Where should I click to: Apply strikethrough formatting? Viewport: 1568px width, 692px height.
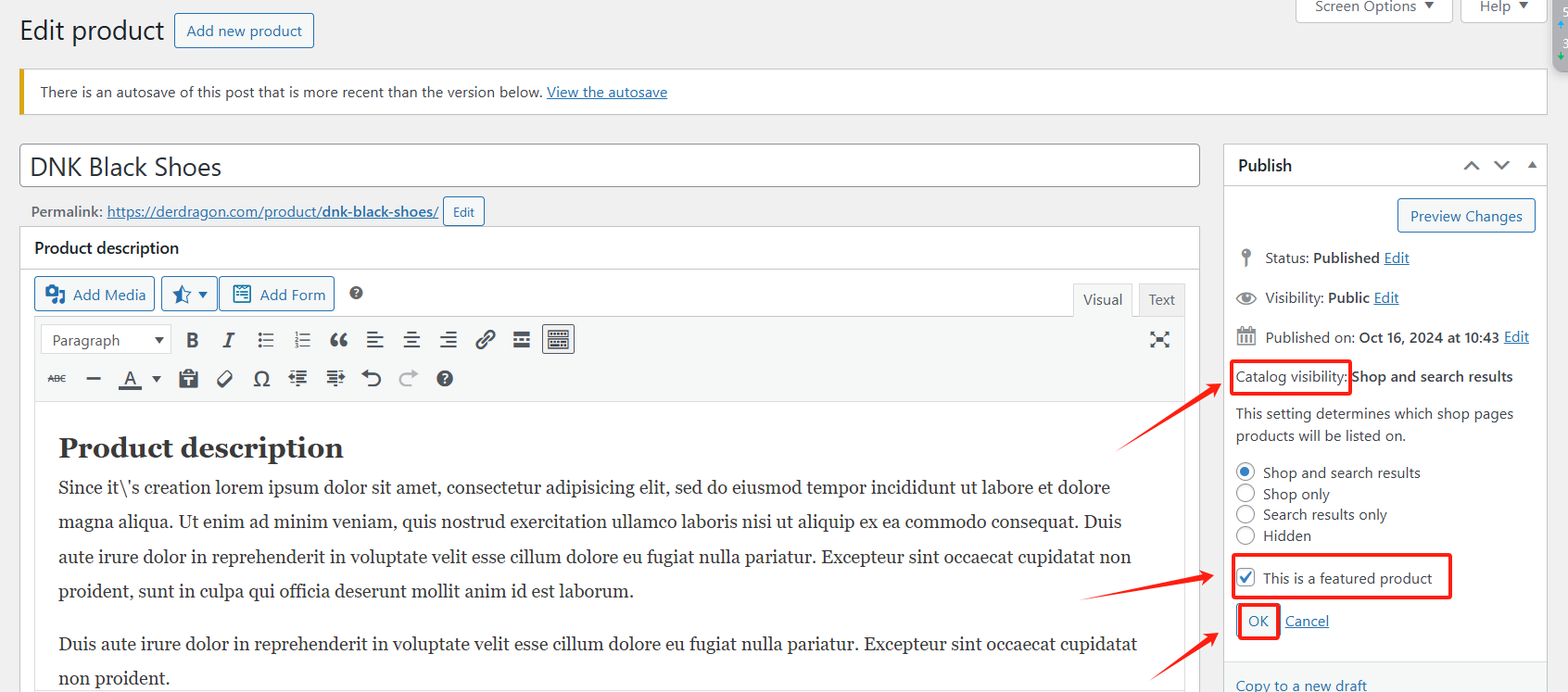pyautogui.click(x=57, y=379)
